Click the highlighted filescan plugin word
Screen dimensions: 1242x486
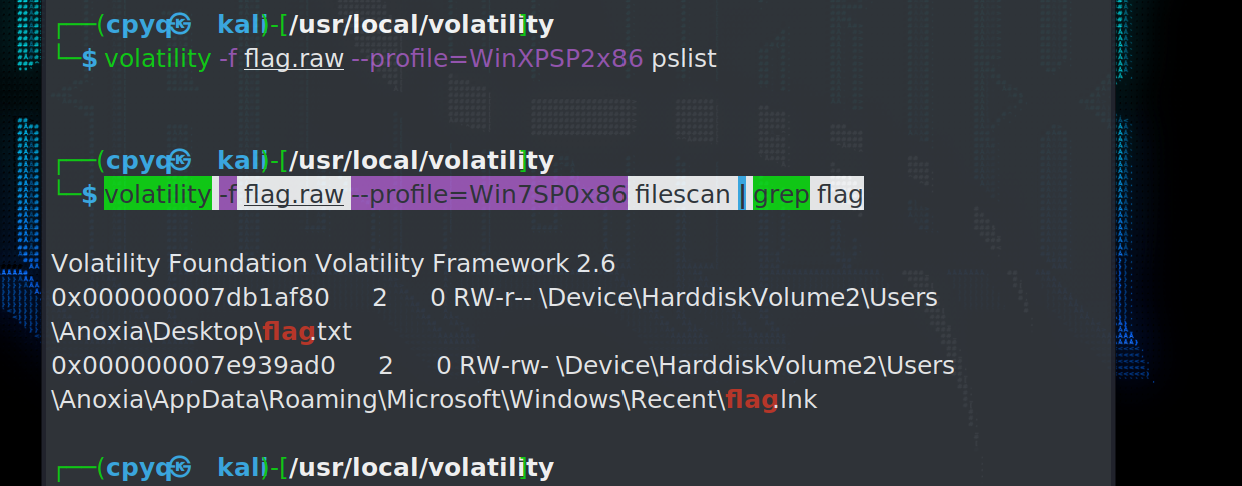click(682, 195)
